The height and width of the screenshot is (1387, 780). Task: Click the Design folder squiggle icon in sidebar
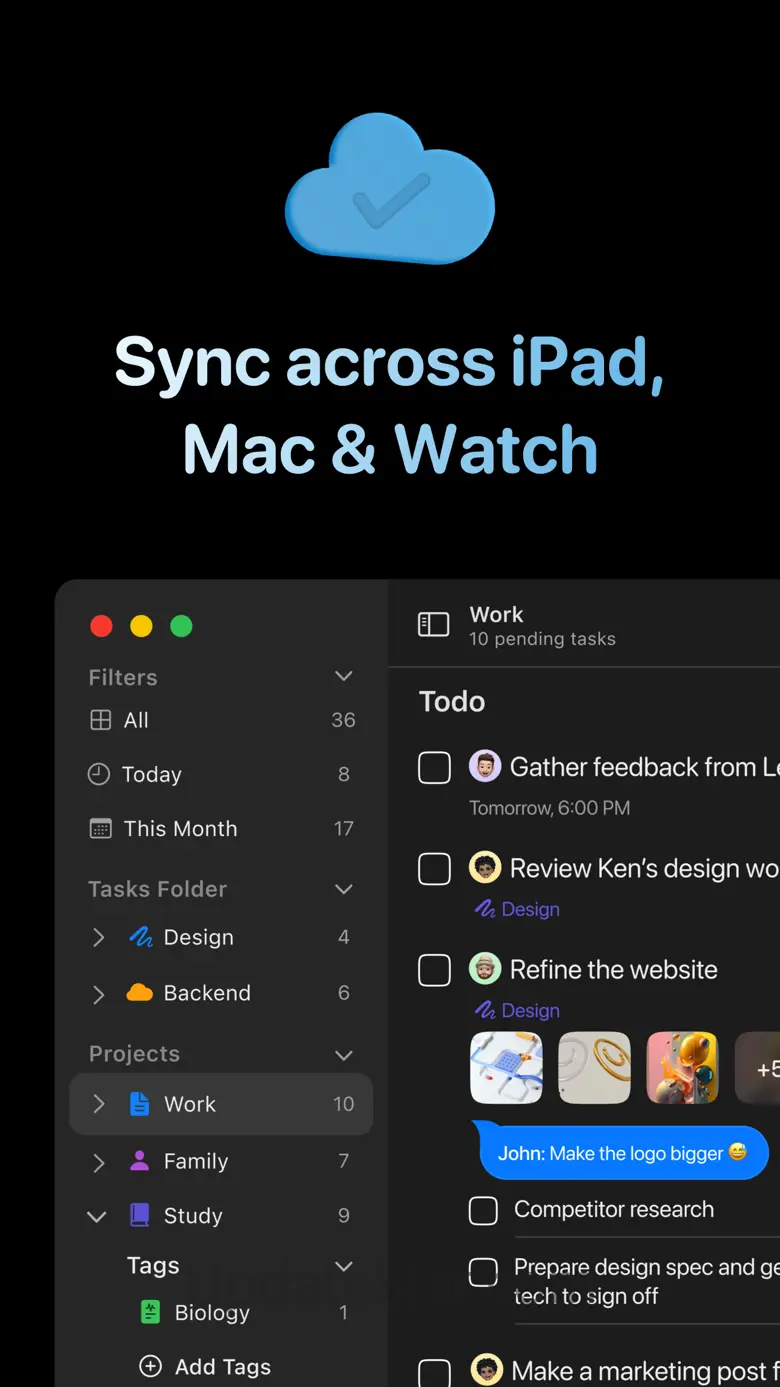[140, 937]
